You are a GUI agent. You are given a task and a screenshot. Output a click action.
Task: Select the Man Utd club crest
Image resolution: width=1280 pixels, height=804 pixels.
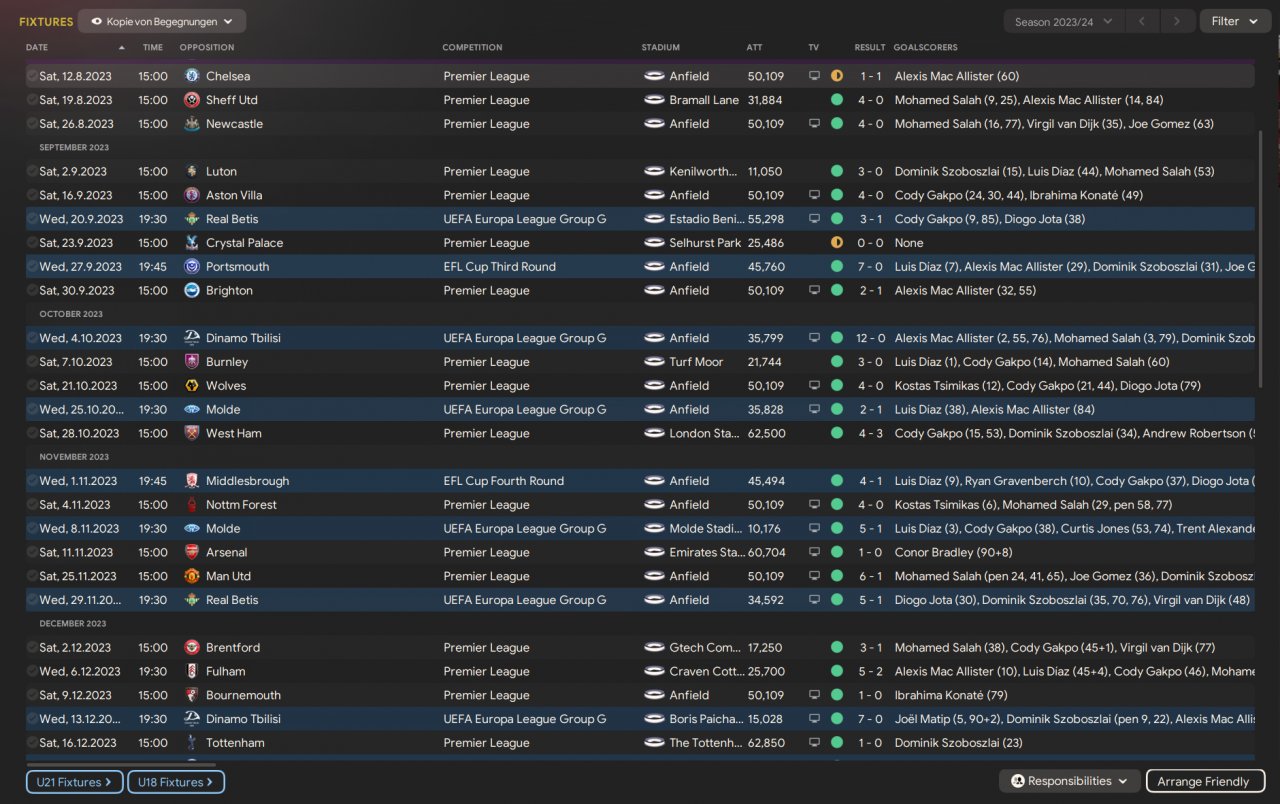click(x=192, y=576)
